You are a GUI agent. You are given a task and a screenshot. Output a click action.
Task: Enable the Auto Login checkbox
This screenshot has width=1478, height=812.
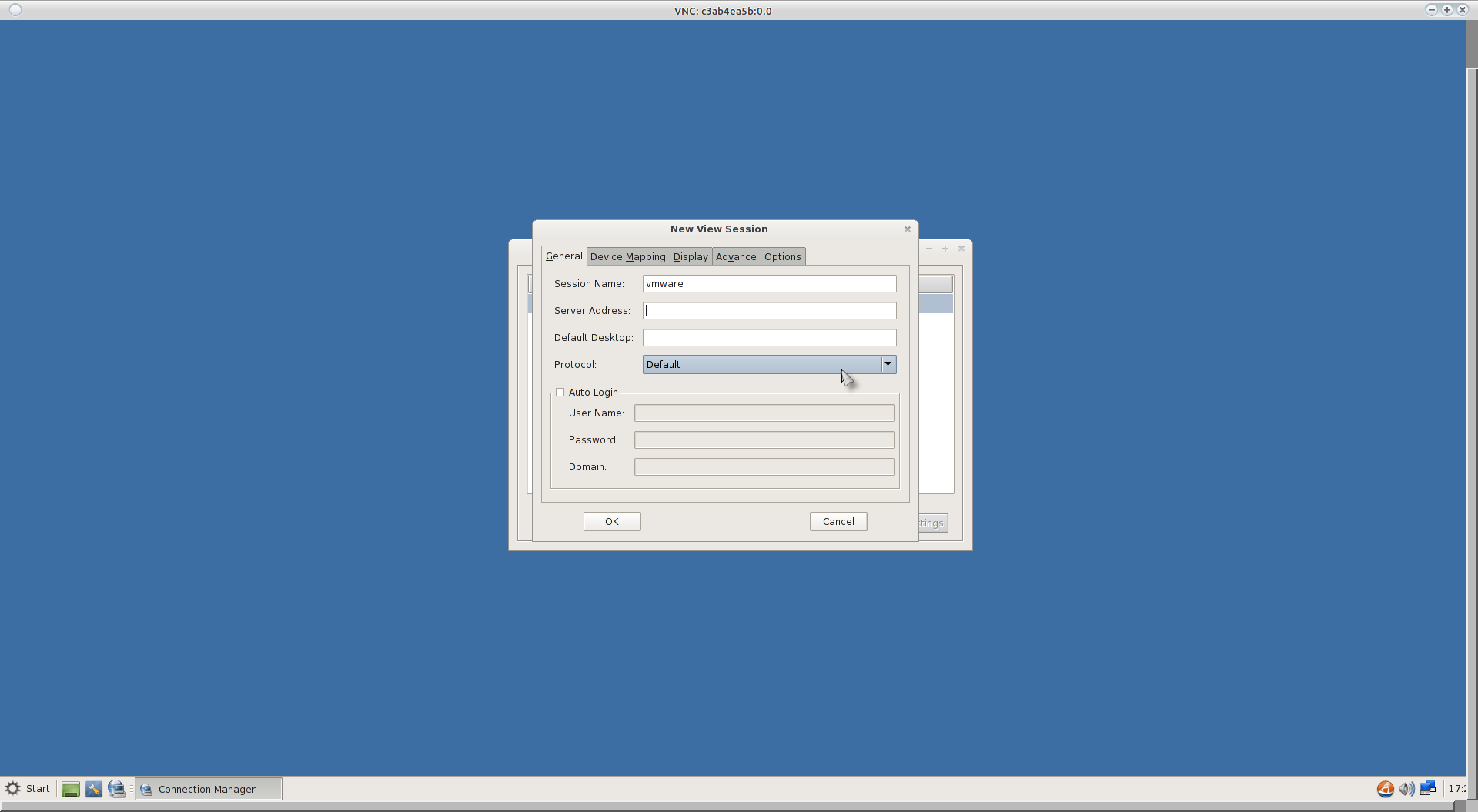pos(560,393)
